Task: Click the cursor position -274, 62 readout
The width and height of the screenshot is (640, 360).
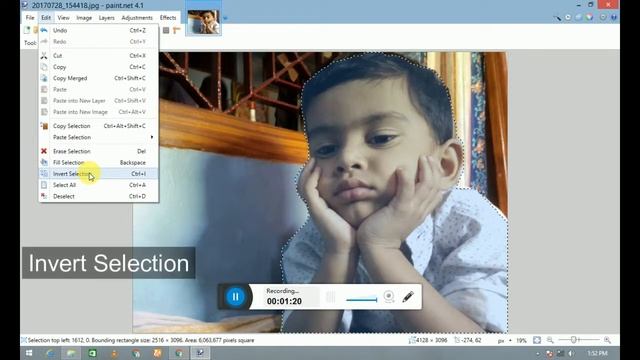Action: click(468, 340)
